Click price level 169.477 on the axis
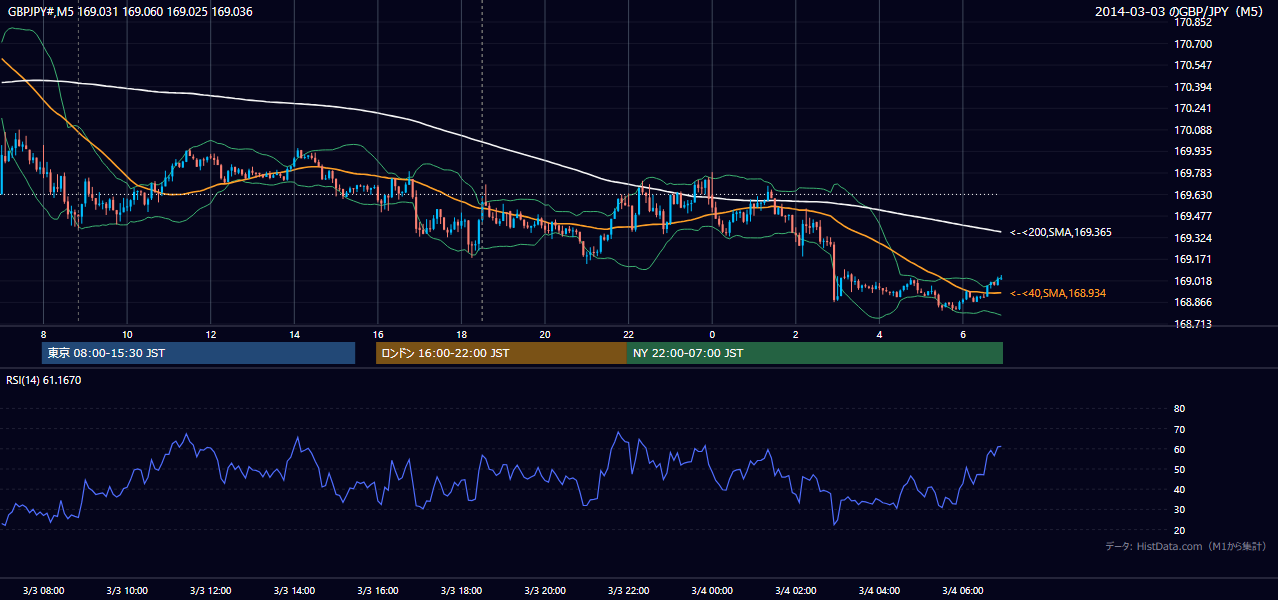The width and height of the screenshot is (1278, 600). 1194,216
